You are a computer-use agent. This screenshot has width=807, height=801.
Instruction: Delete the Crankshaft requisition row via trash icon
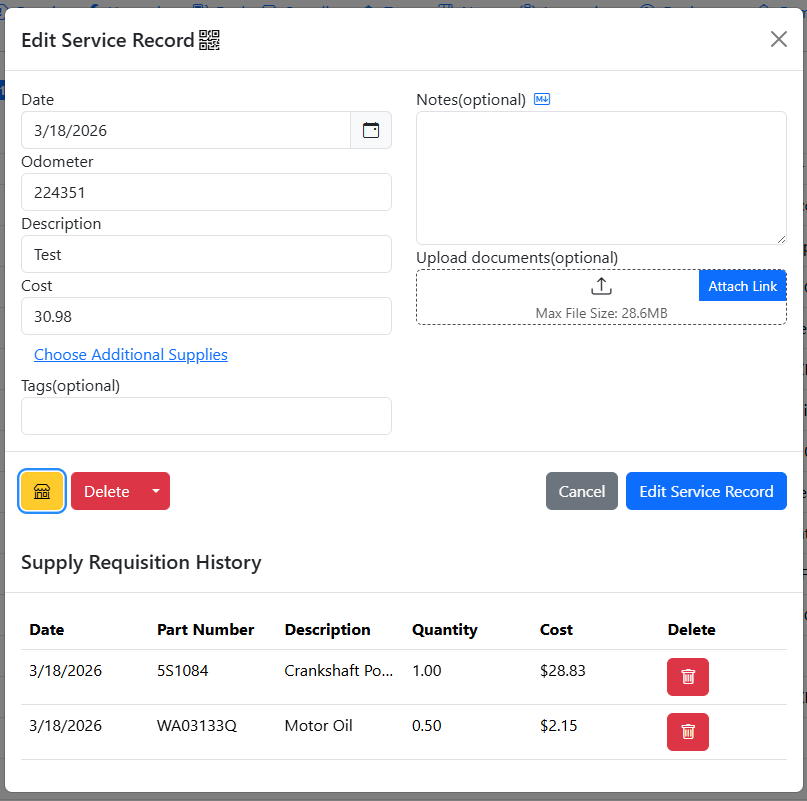(688, 677)
